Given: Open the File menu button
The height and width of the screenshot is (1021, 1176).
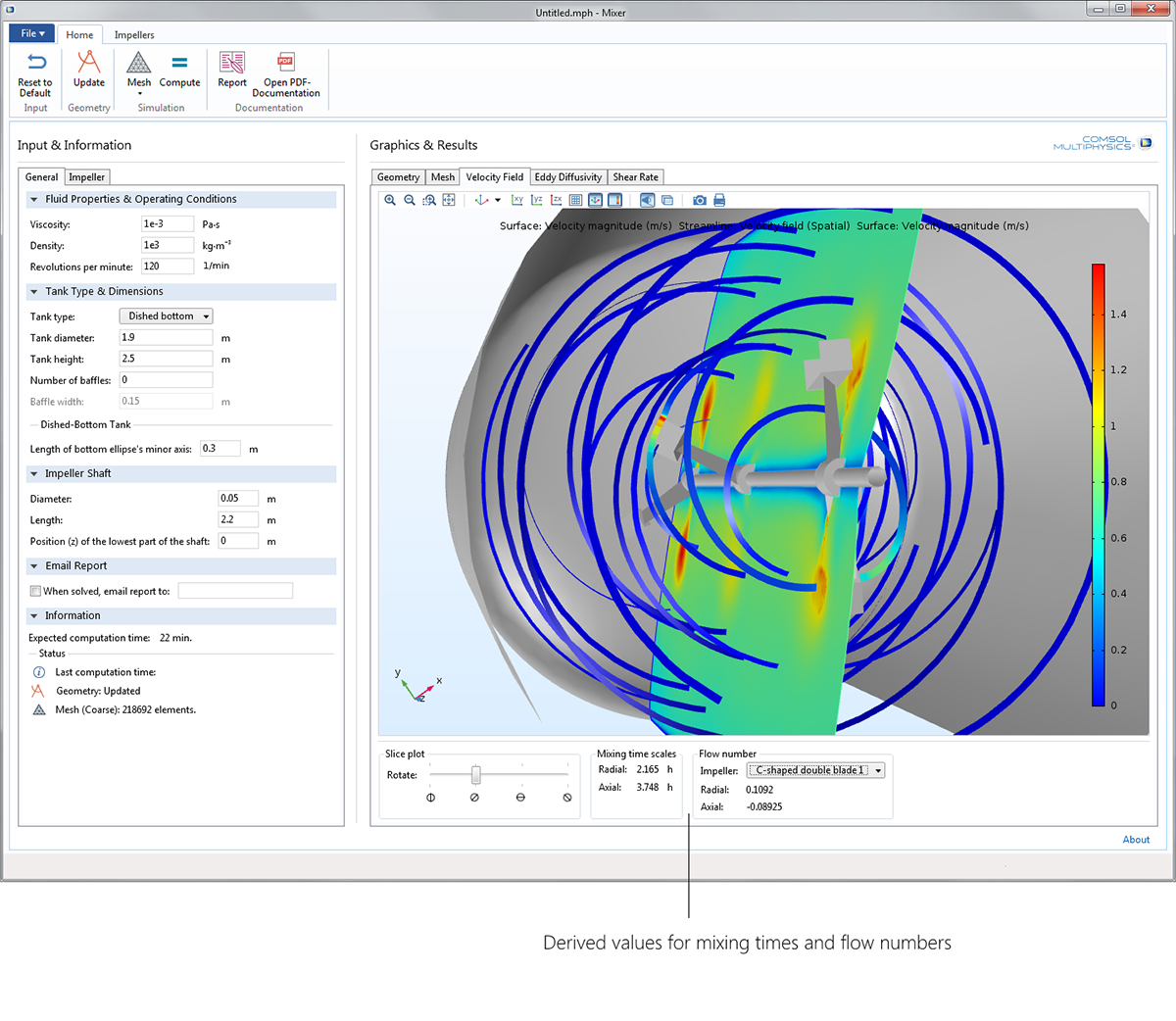Looking at the screenshot, I should point(32,33).
